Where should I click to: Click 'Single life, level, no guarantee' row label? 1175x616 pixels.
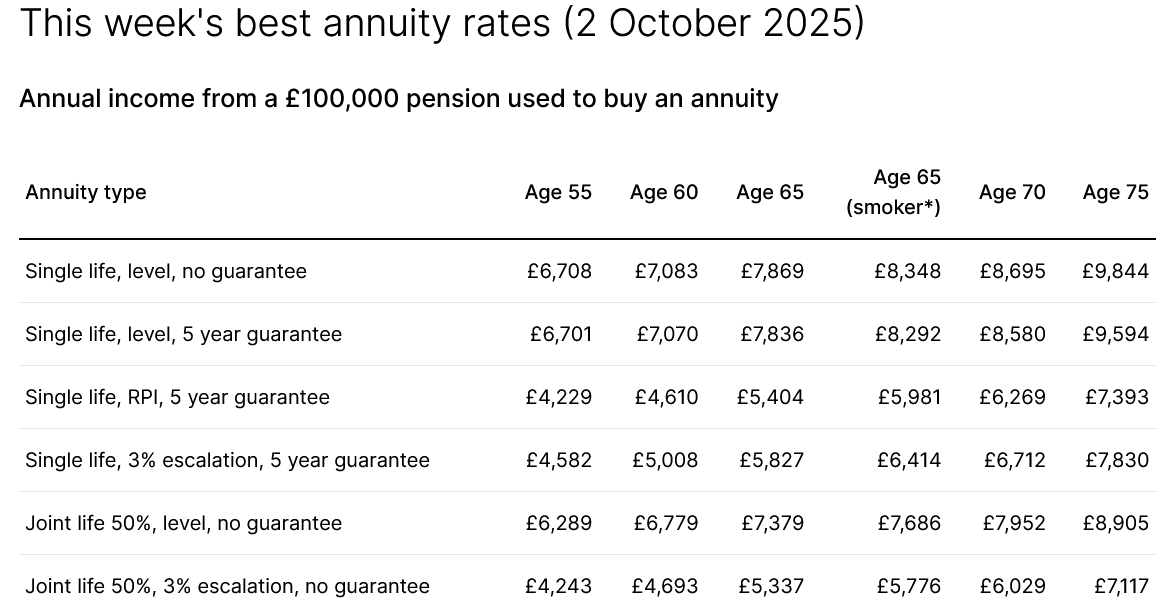point(166,271)
